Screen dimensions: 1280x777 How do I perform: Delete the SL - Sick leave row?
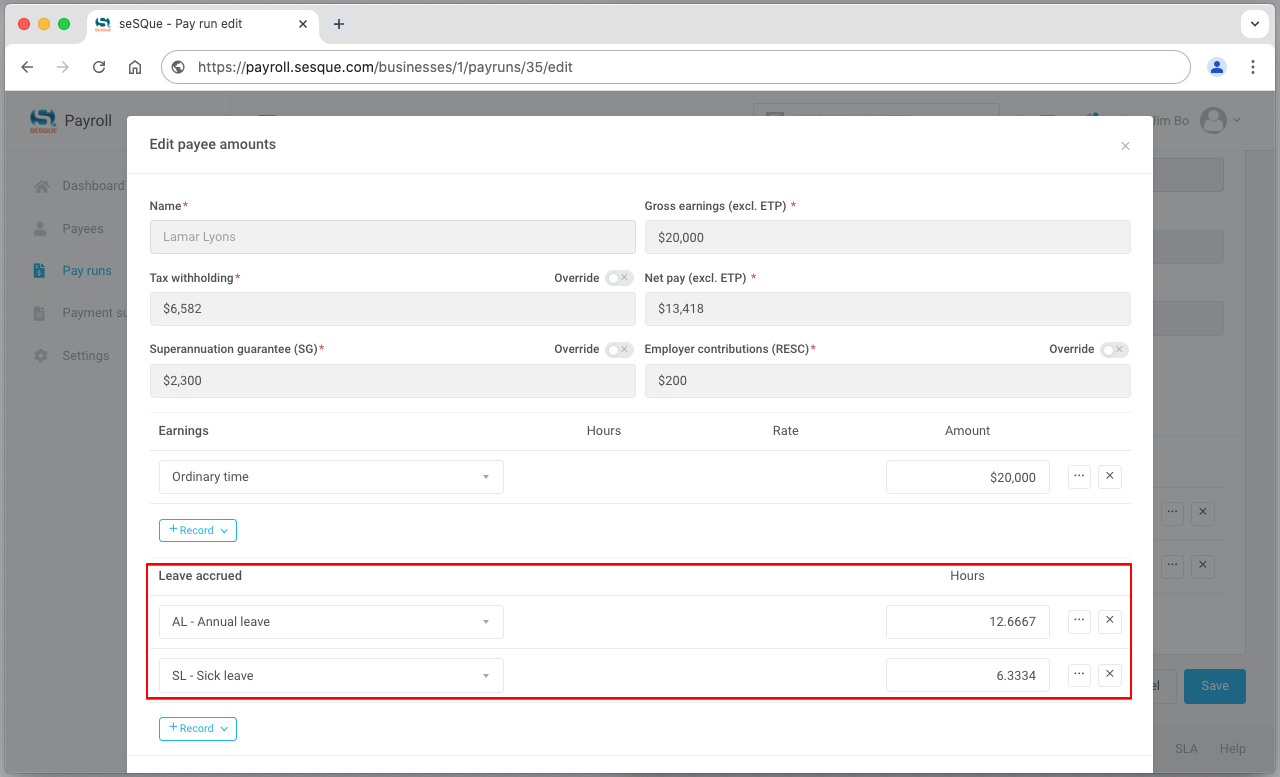click(1109, 675)
